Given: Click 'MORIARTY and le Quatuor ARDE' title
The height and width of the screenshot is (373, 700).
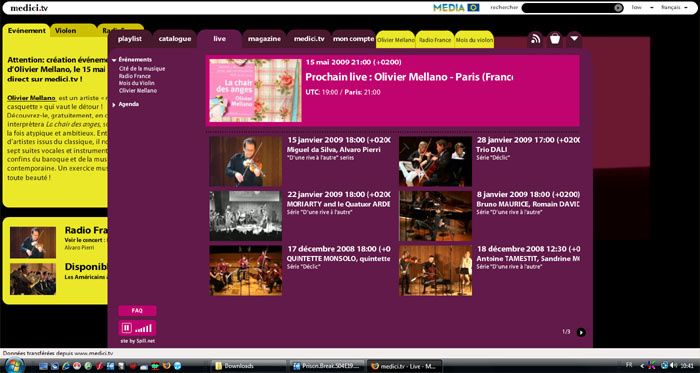Looking at the screenshot, I should 338,204.
